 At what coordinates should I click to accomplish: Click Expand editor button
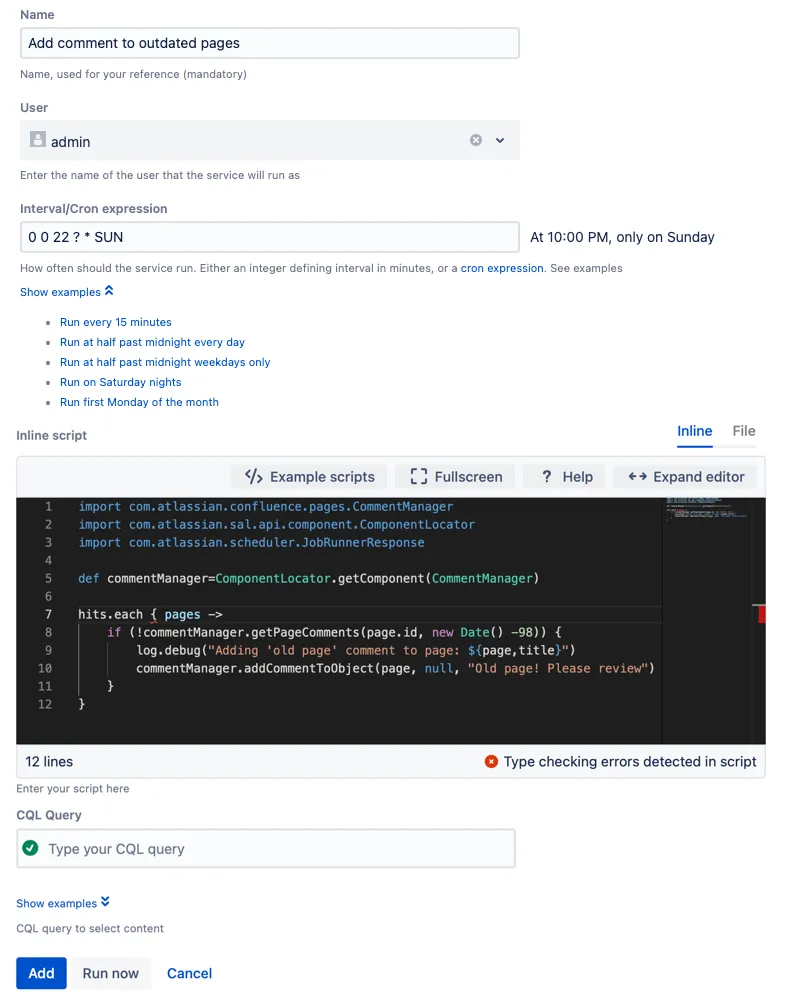pos(685,477)
